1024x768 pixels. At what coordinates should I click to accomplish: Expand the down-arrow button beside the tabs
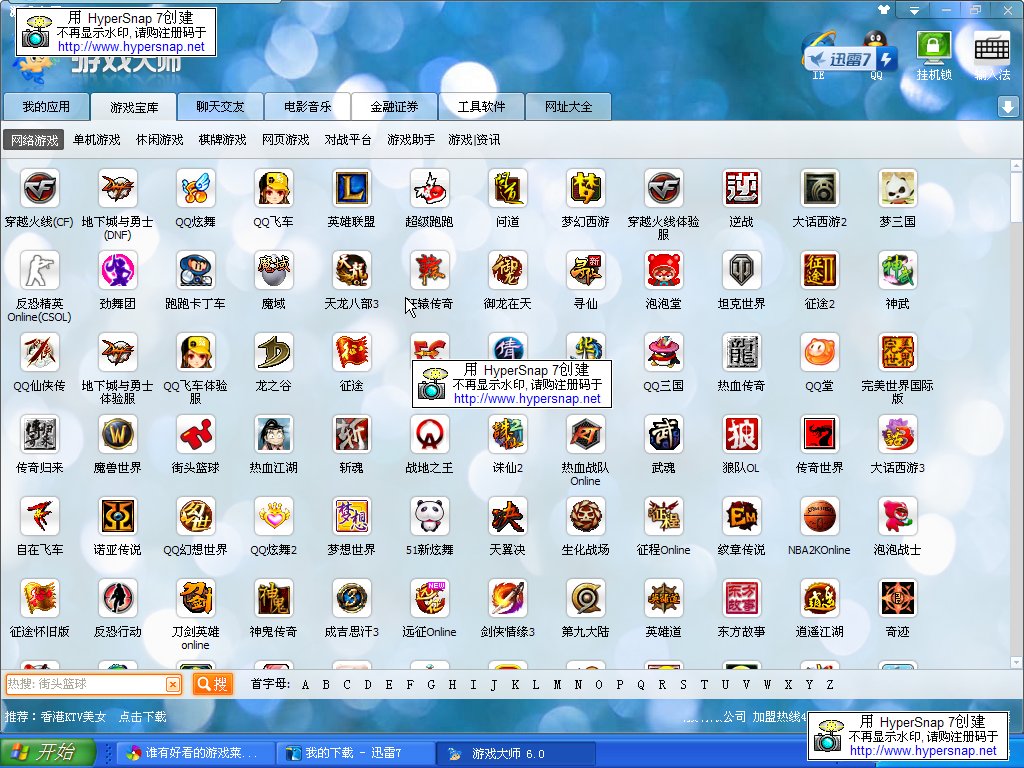tap(1008, 107)
